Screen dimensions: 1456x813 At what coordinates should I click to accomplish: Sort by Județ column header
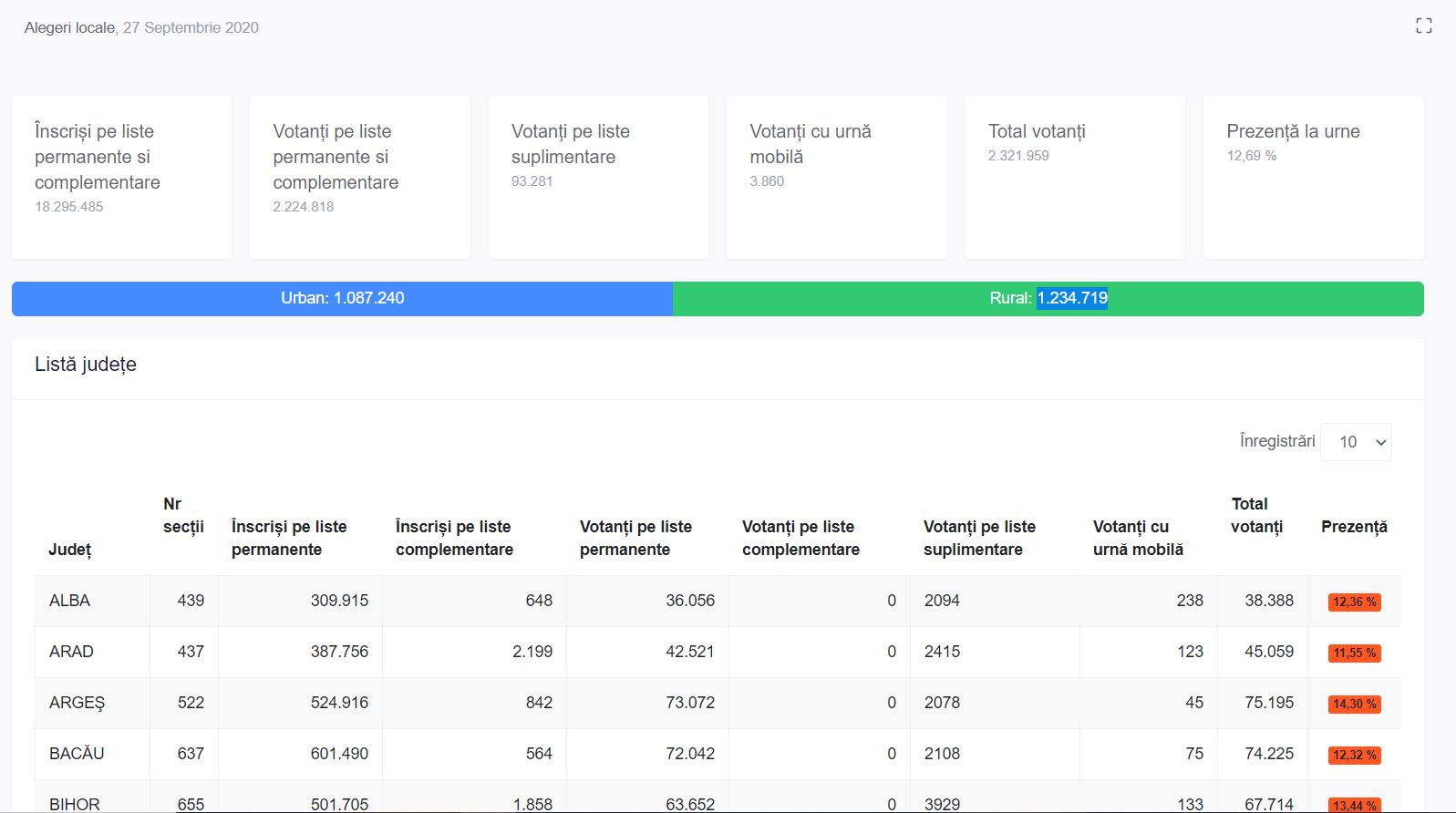pos(70,550)
